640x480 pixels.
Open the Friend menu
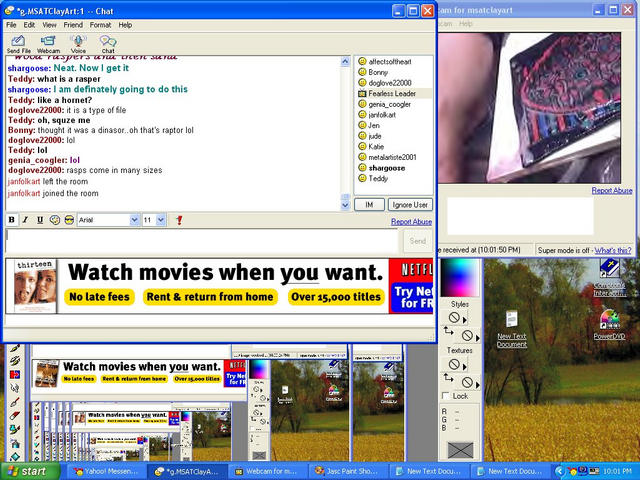point(73,25)
